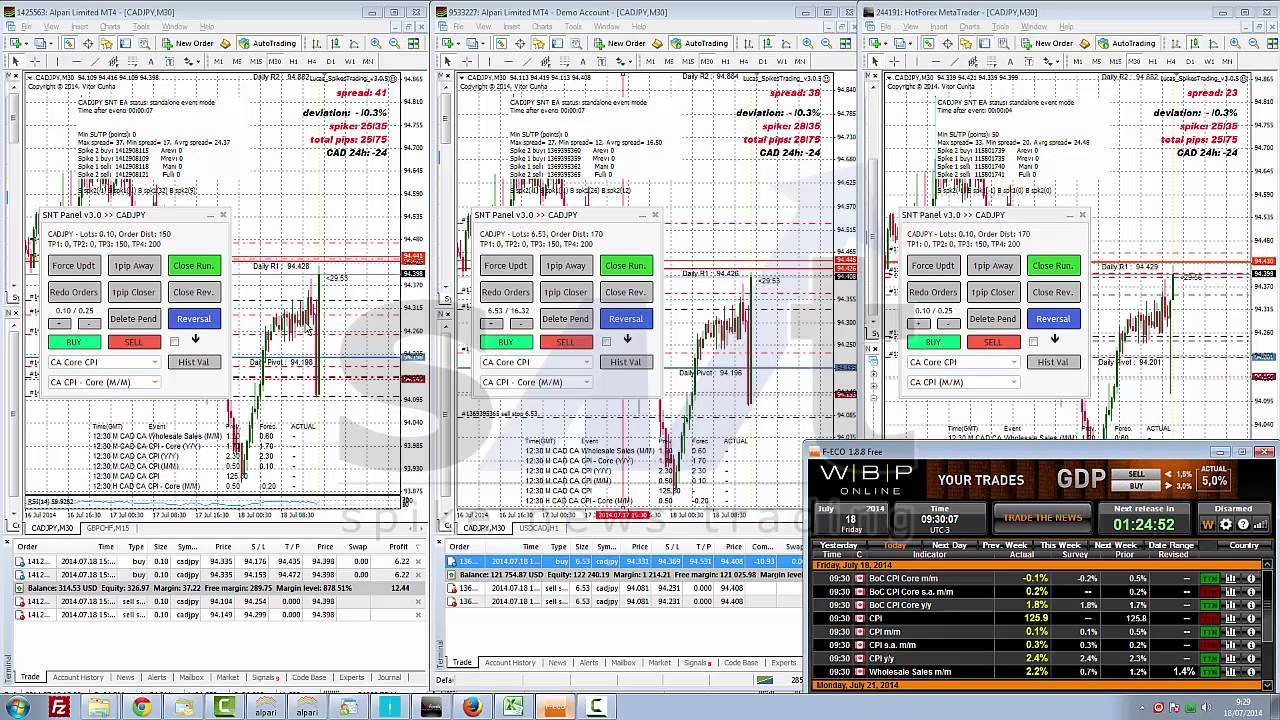Expand arrows objects dropdown in left Alpari toolbar

198,61
